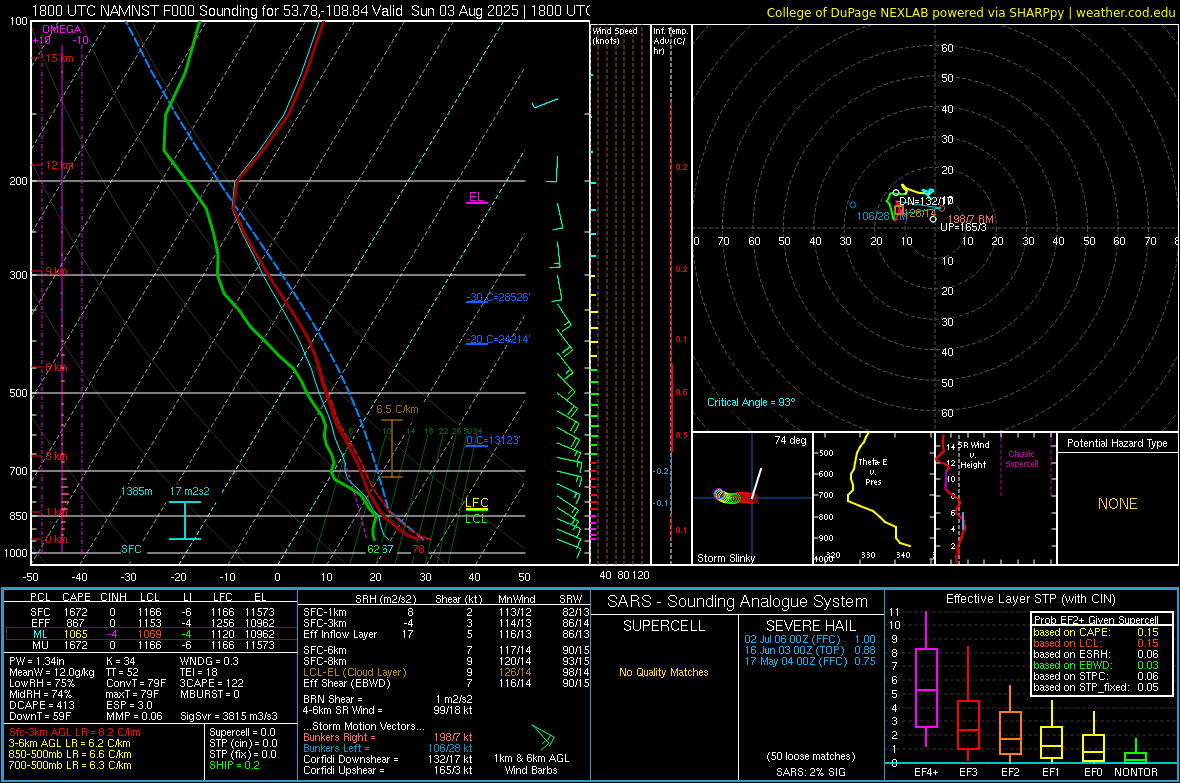Click the yellow LFC level label
The width and height of the screenshot is (1180, 783).
point(476,503)
